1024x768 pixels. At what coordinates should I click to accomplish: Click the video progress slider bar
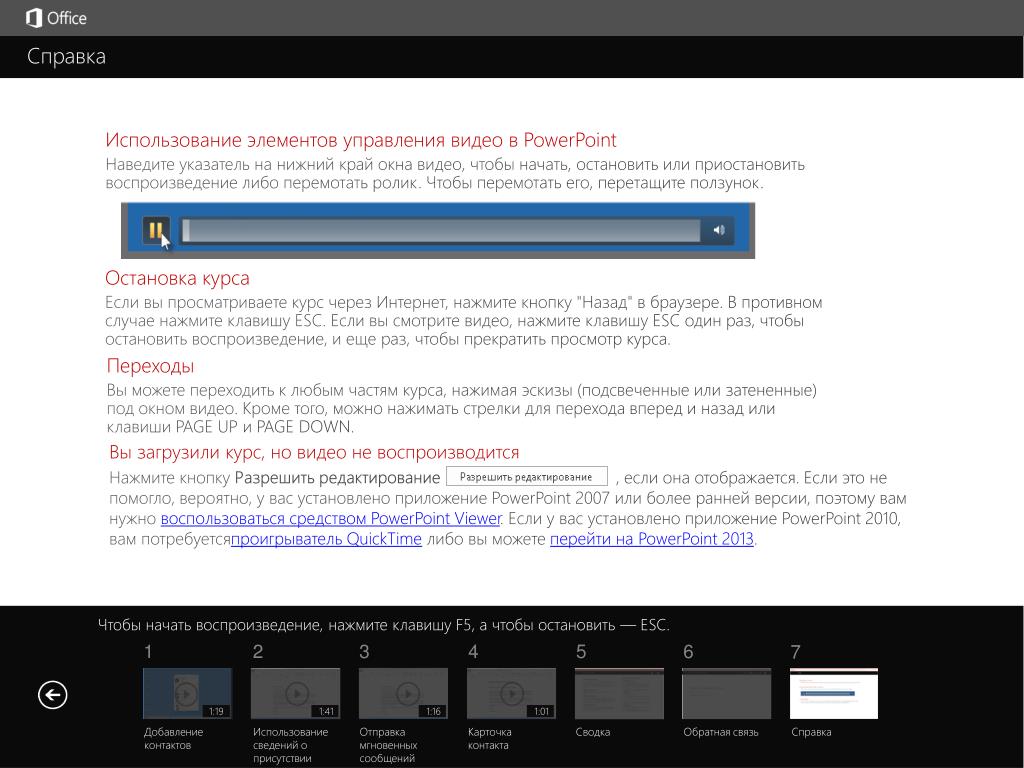441,230
